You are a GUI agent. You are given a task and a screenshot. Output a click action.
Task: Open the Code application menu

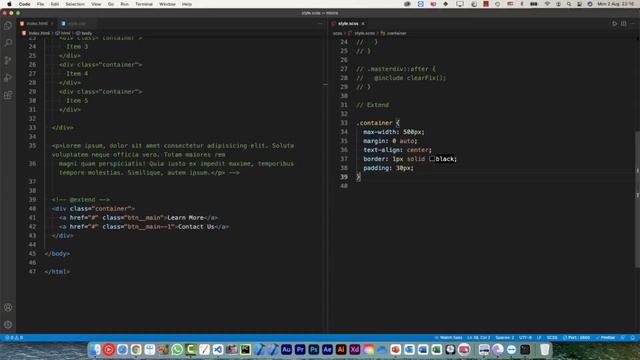[x=24, y=4]
